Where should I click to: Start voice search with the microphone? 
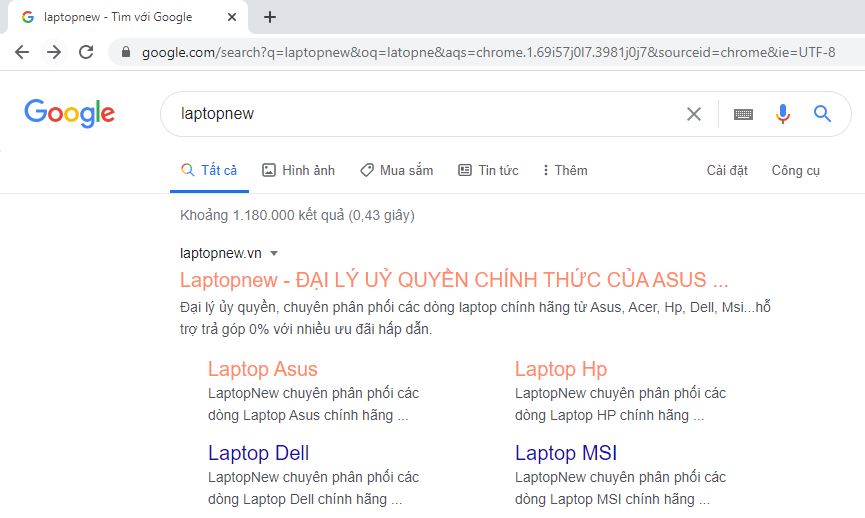(783, 114)
